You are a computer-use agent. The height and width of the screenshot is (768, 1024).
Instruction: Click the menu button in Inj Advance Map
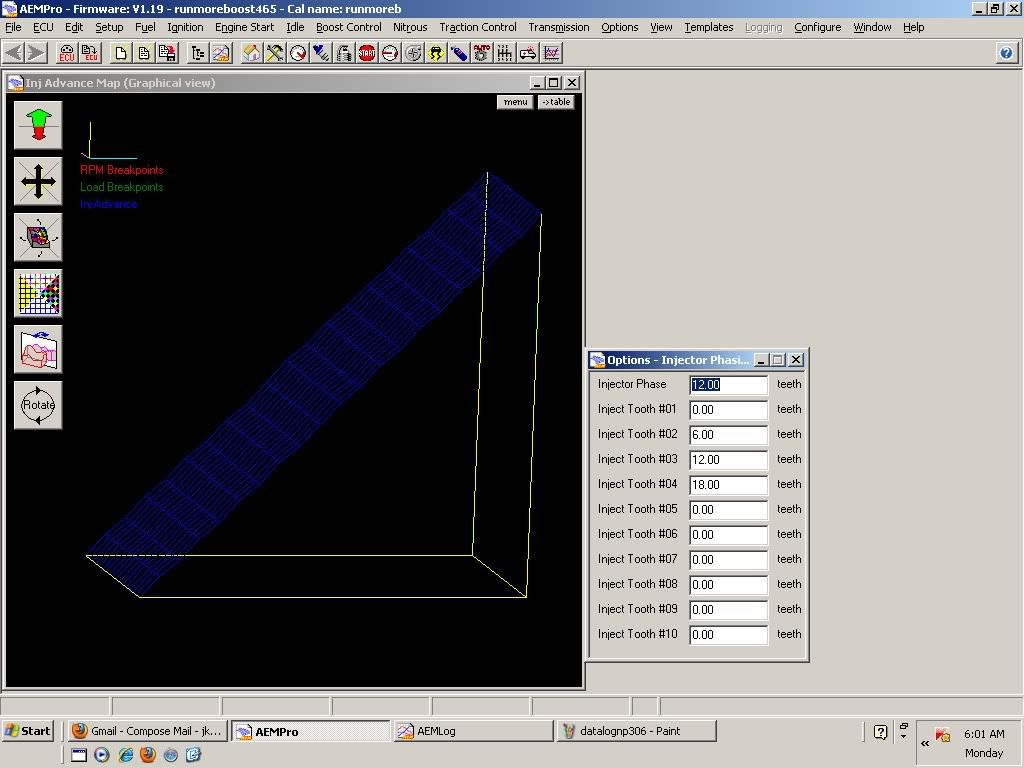515,102
